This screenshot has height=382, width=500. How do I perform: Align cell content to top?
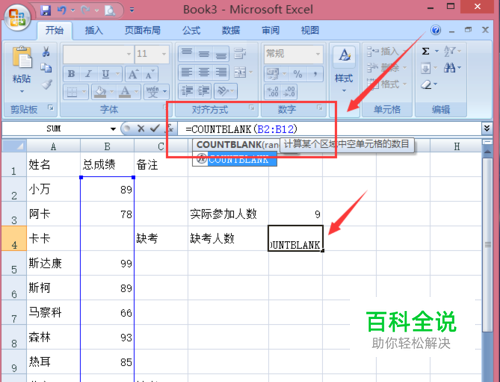[x=187, y=53]
